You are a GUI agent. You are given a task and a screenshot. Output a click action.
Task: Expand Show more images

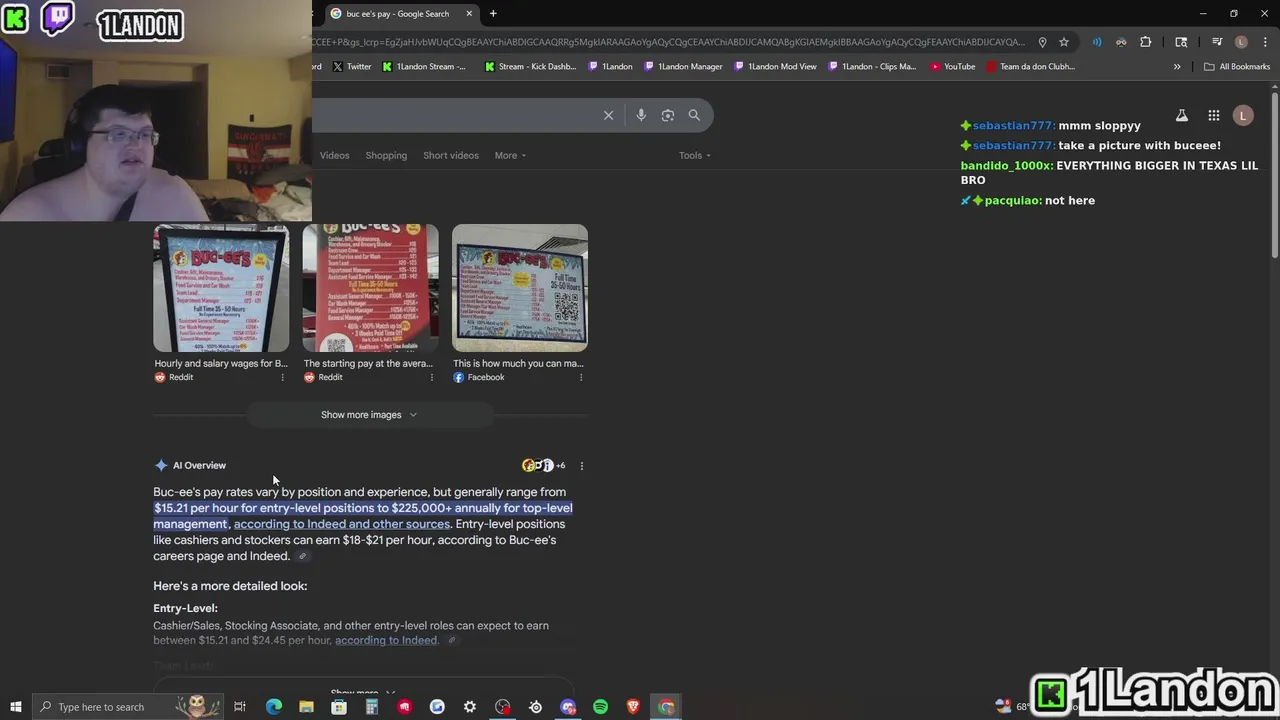[x=369, y=415]
